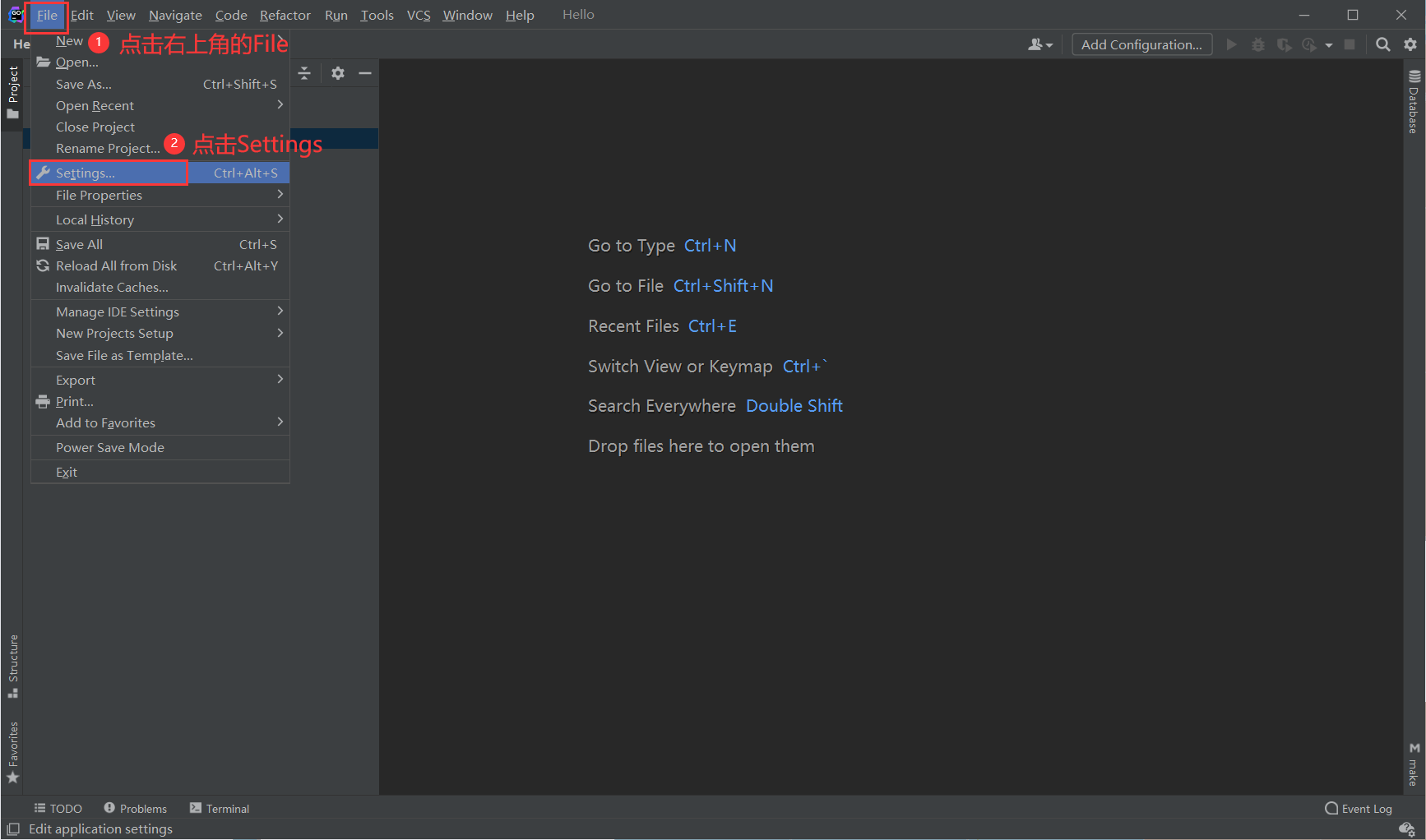Screen dimensions: 1426x840
Task: Open the Terminal tool window
Action: (219, 809)
